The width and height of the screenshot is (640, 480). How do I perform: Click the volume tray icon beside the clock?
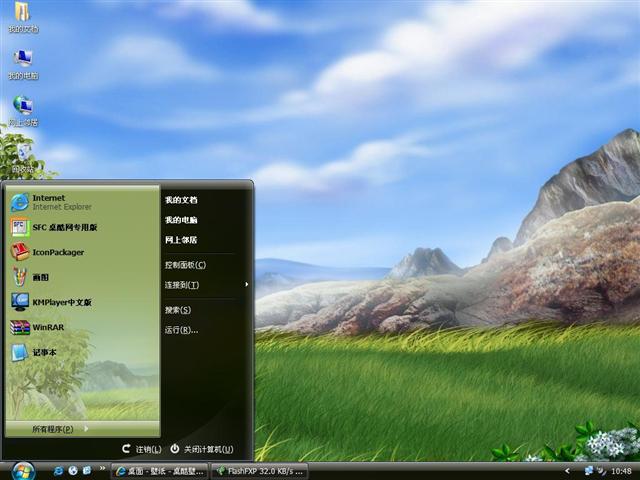[602, 471]
